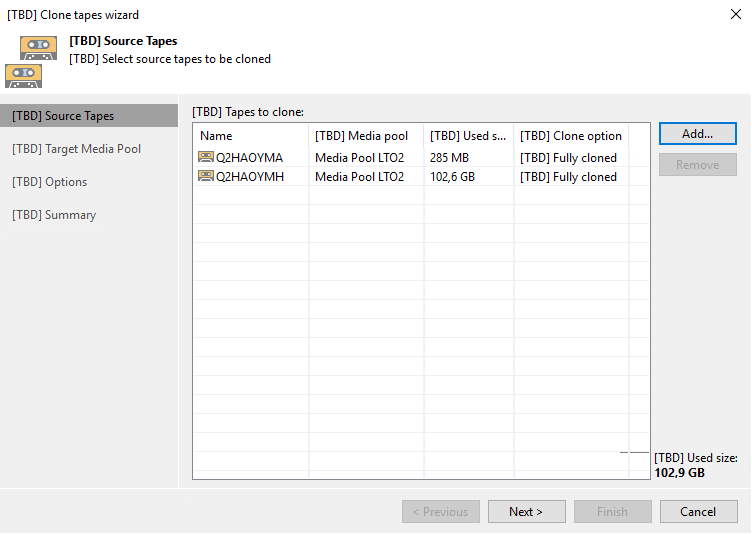Sort by the Media pool column header
This screenshot has height=534, width=752.
pyautogui.click(x=366, y=136)
